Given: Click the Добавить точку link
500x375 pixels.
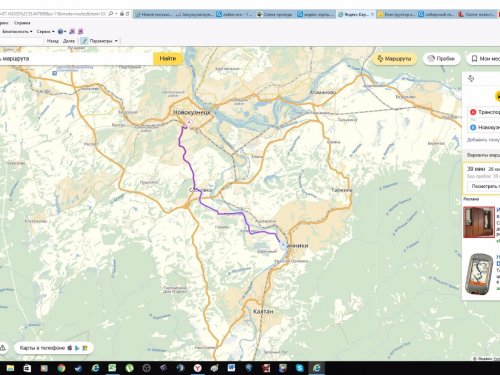Looking at the screenshot, I should pyautogui.click(x=483, y=140).
